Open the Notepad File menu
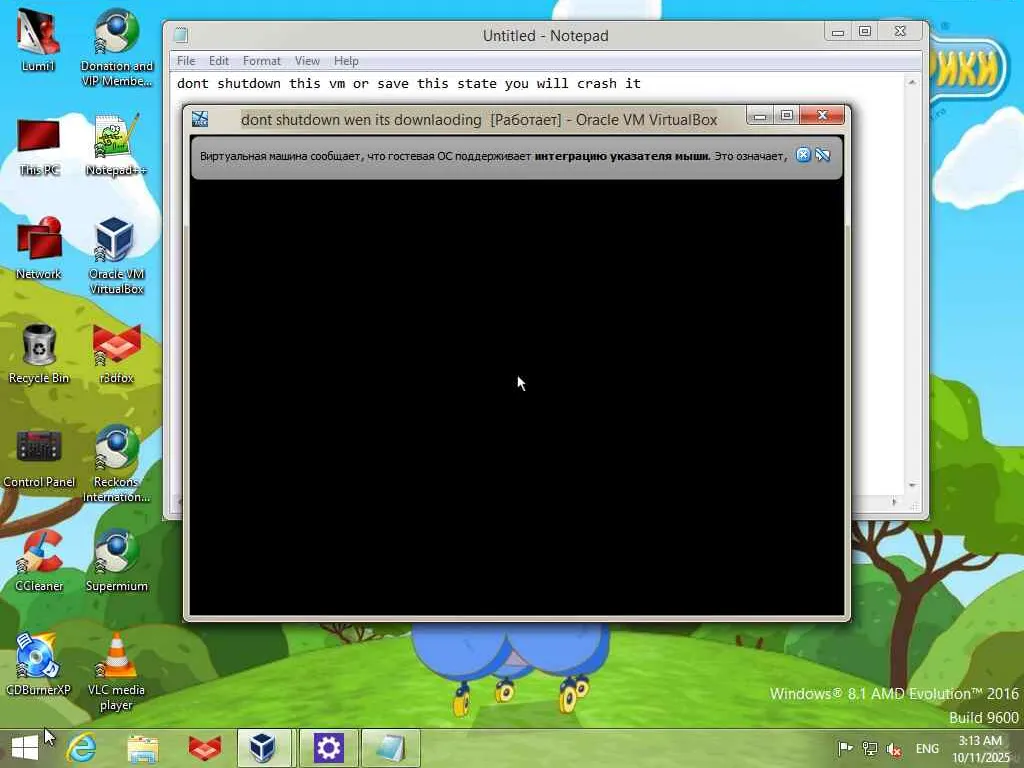 pos(186,61)
